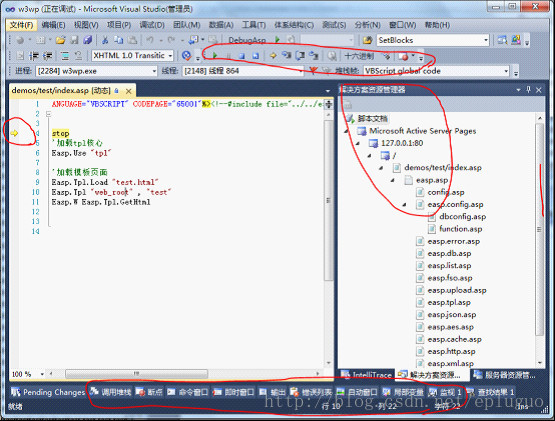Click the Undo arrow icon

tap(150, 40)
